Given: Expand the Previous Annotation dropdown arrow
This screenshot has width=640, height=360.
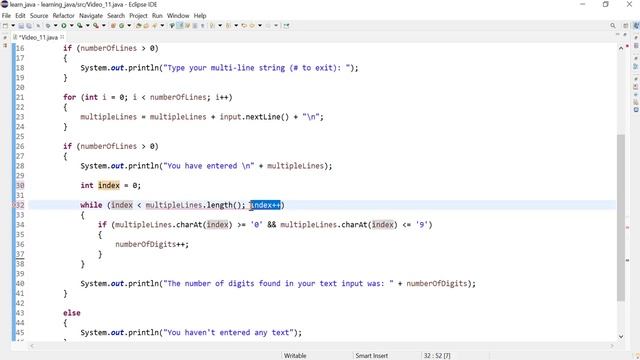Looking at the screenshot, I should 236,25.
